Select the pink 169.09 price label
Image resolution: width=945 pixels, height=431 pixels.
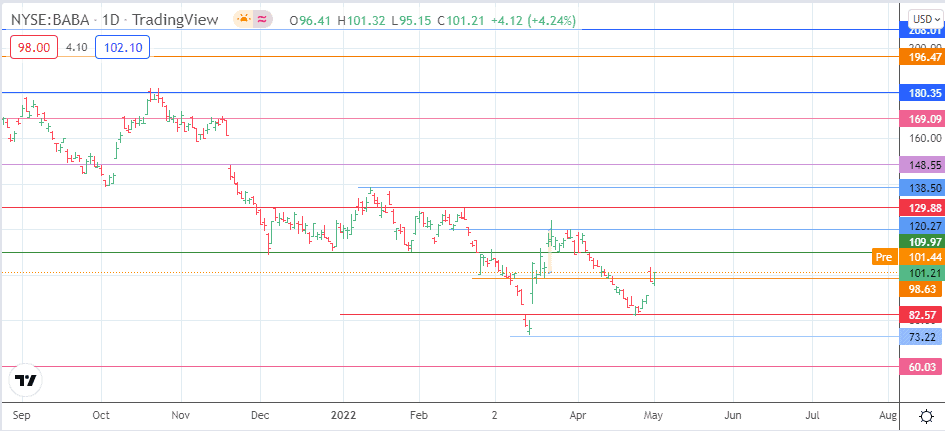(921, 119)
